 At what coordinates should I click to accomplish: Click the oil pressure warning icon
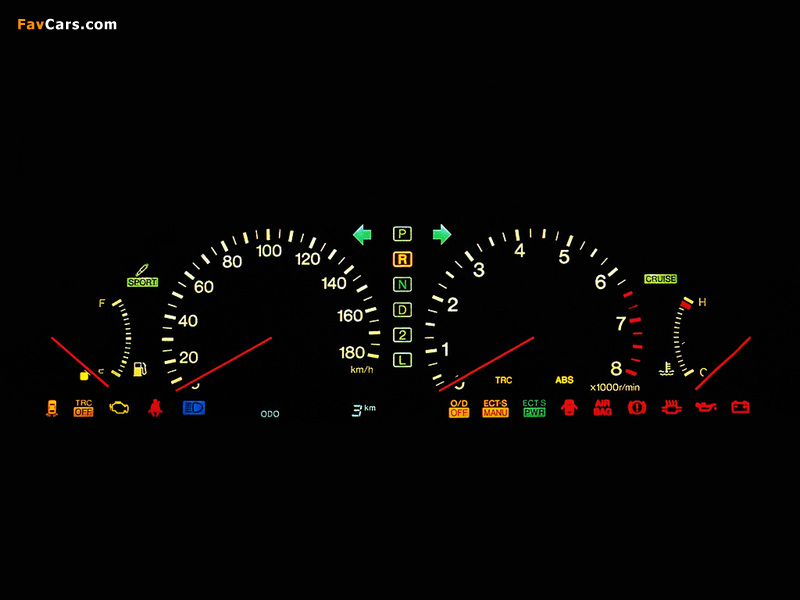tap(706, 408)
